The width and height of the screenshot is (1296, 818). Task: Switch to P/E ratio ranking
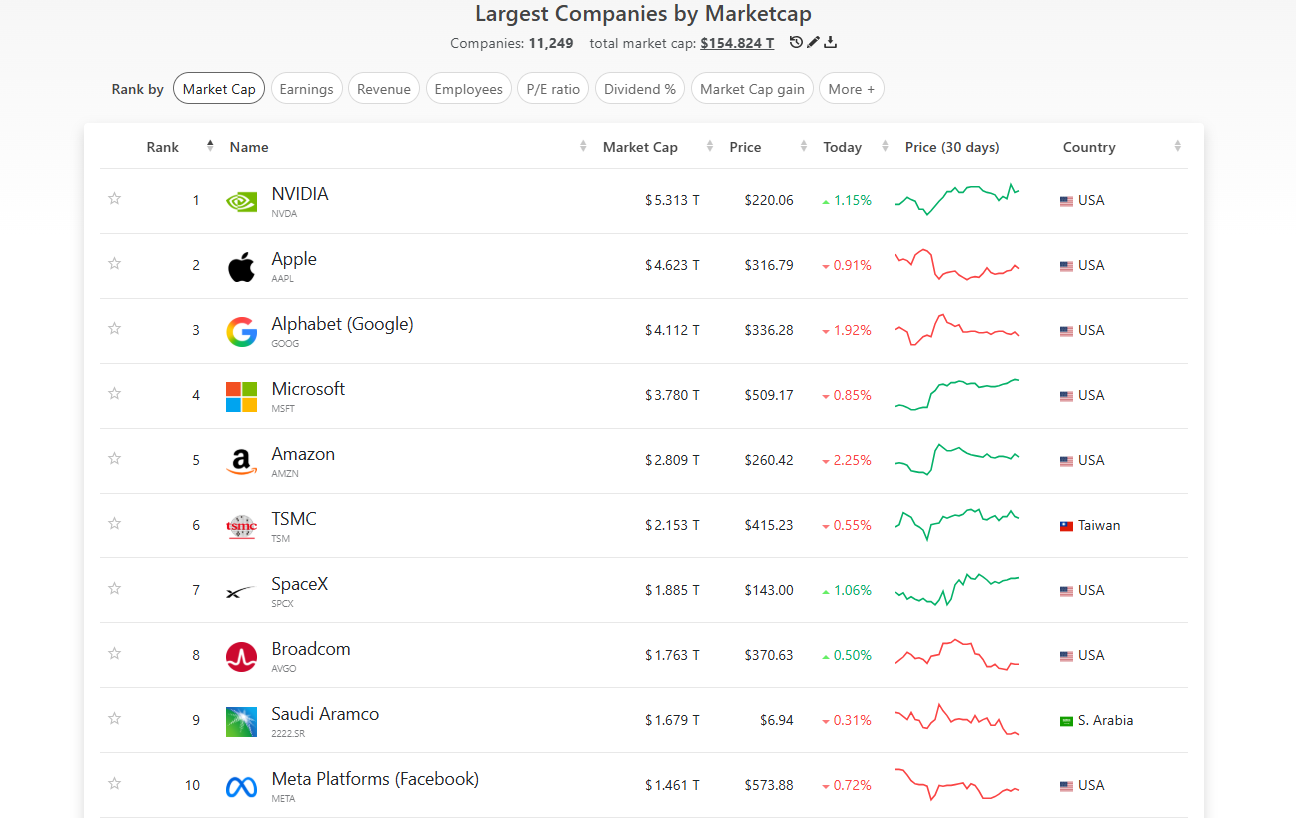tap(553, 89)
